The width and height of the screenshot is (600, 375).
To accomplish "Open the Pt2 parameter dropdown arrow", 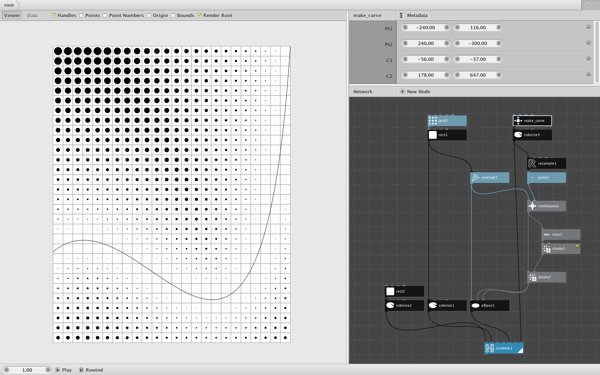I will tap(588, 43).
